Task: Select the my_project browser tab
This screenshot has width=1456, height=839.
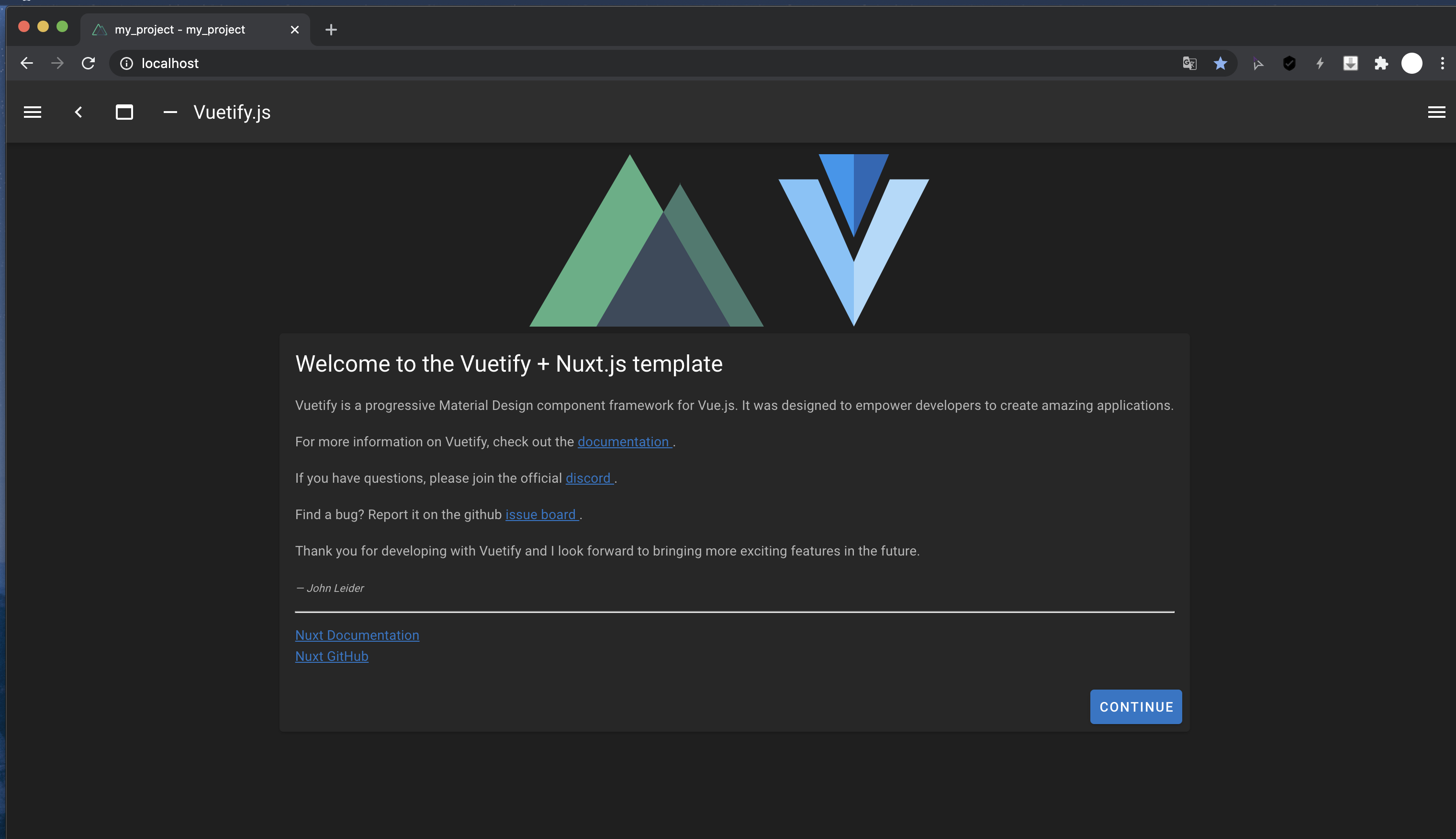Action: pyautogui.click(x=179, y=29)
